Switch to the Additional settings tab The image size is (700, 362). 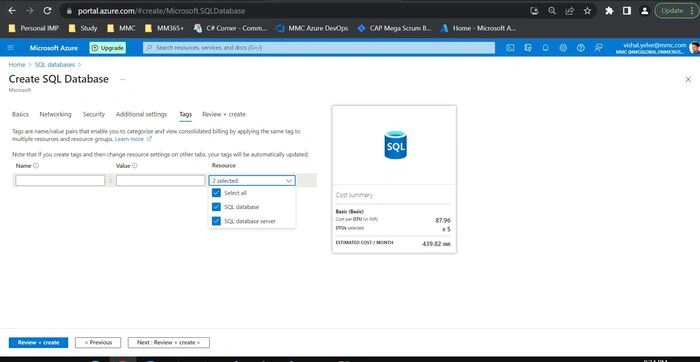[142, 114]
